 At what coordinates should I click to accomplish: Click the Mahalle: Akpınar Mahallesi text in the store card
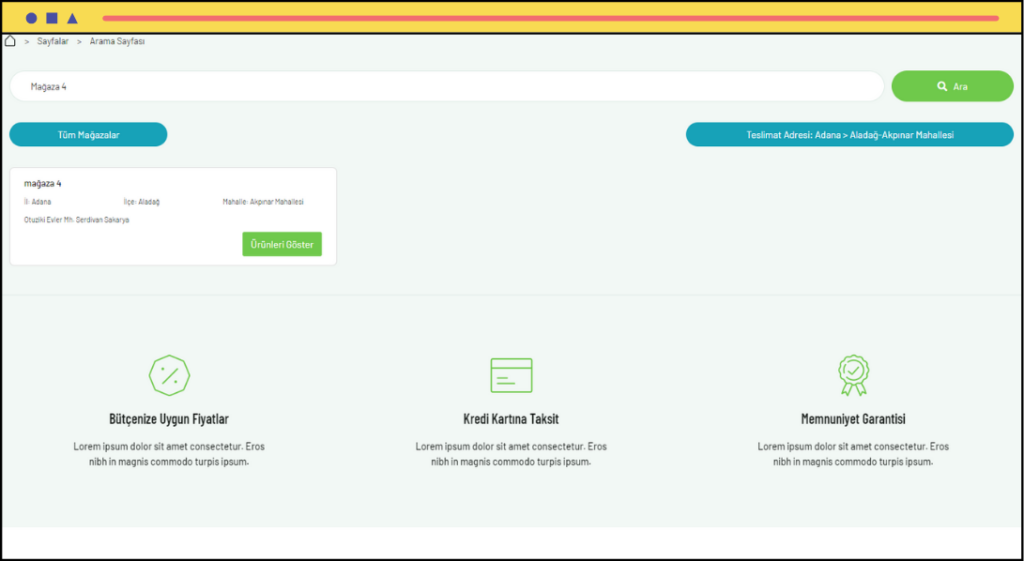click(x=263, y=202)
